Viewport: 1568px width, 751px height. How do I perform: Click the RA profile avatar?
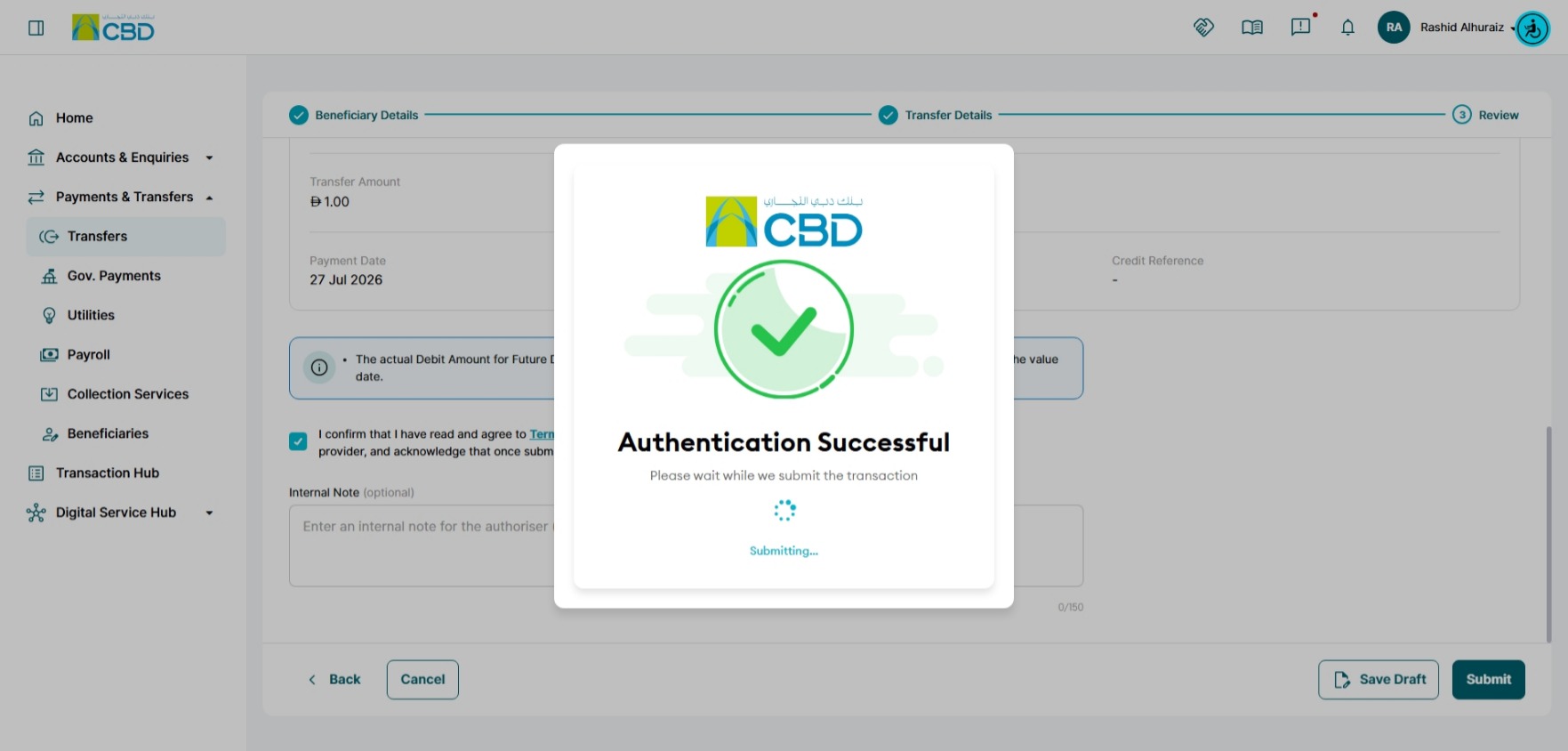1394,28
